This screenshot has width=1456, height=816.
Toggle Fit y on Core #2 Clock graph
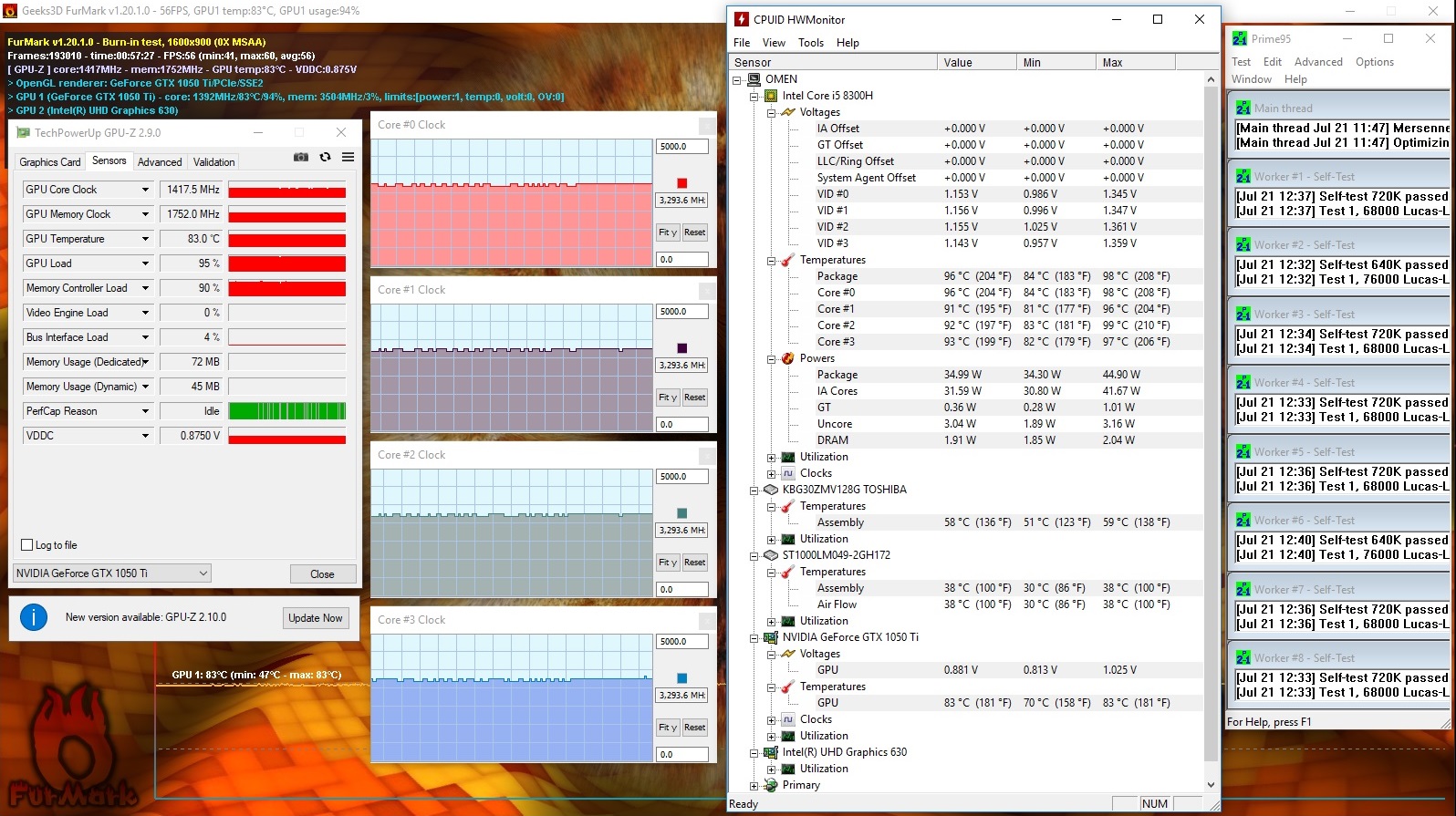668,563
